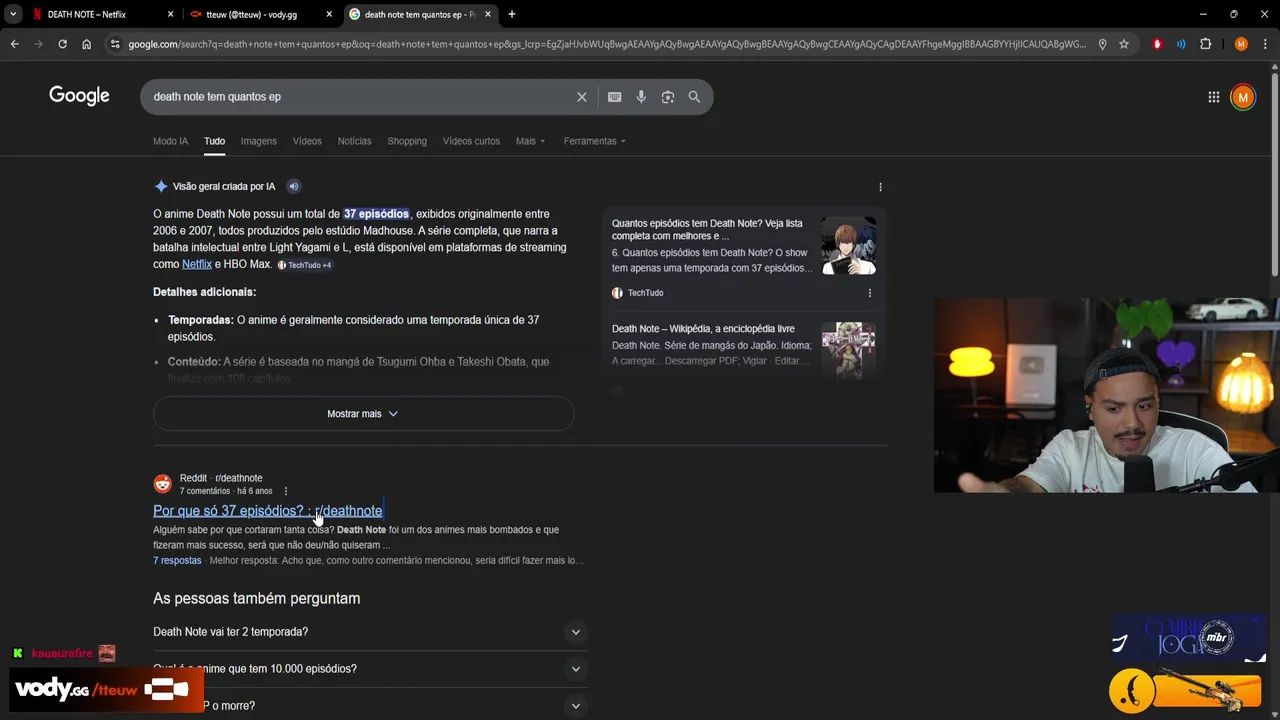Open the blue sound-wave extension
The image size is (1280, 720).
pyautogui.click(x=1181, y=44)
